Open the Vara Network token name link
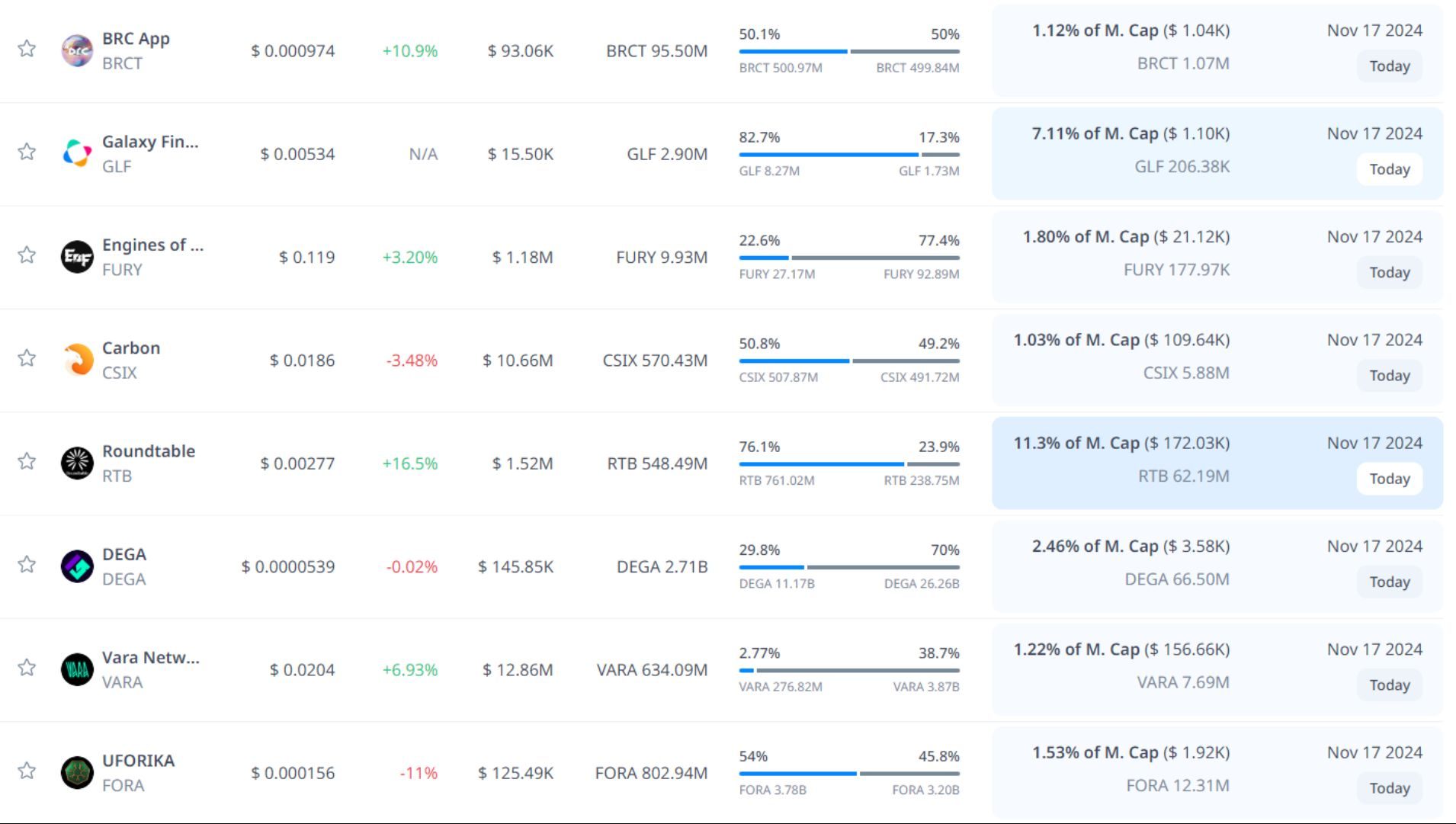Viewport: 1456px width, 824px height. (150, 657)
